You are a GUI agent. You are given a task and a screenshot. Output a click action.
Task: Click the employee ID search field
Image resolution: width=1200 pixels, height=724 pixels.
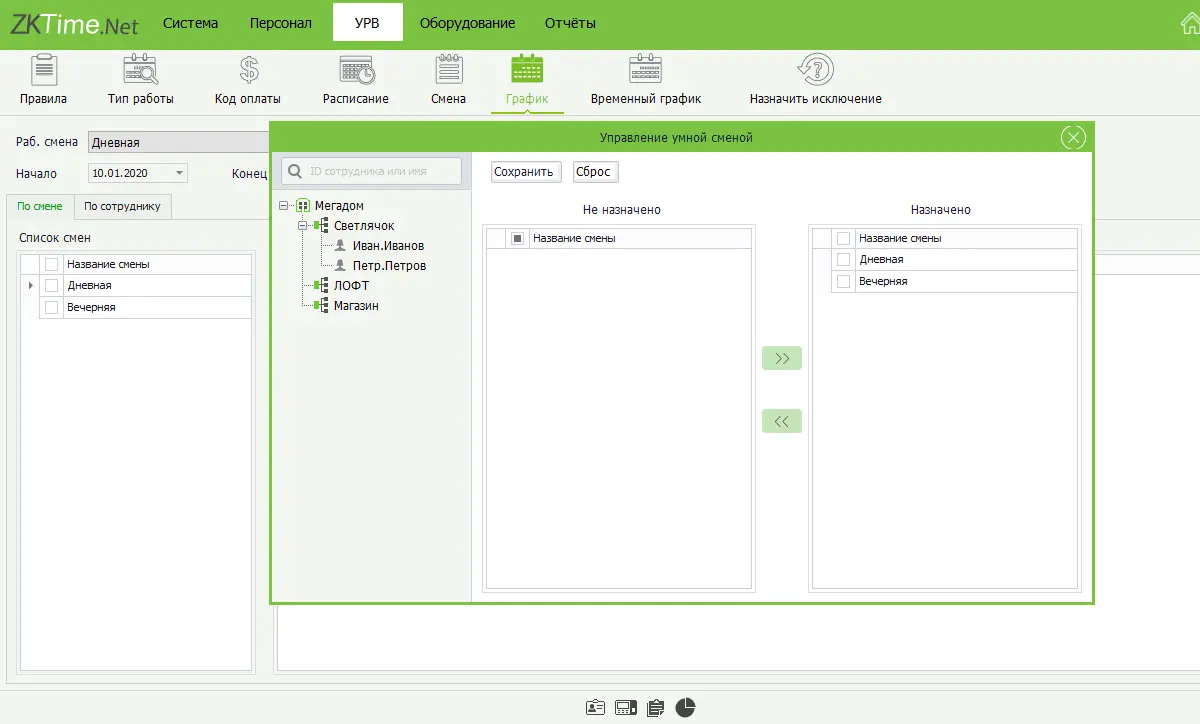point(382,171)
